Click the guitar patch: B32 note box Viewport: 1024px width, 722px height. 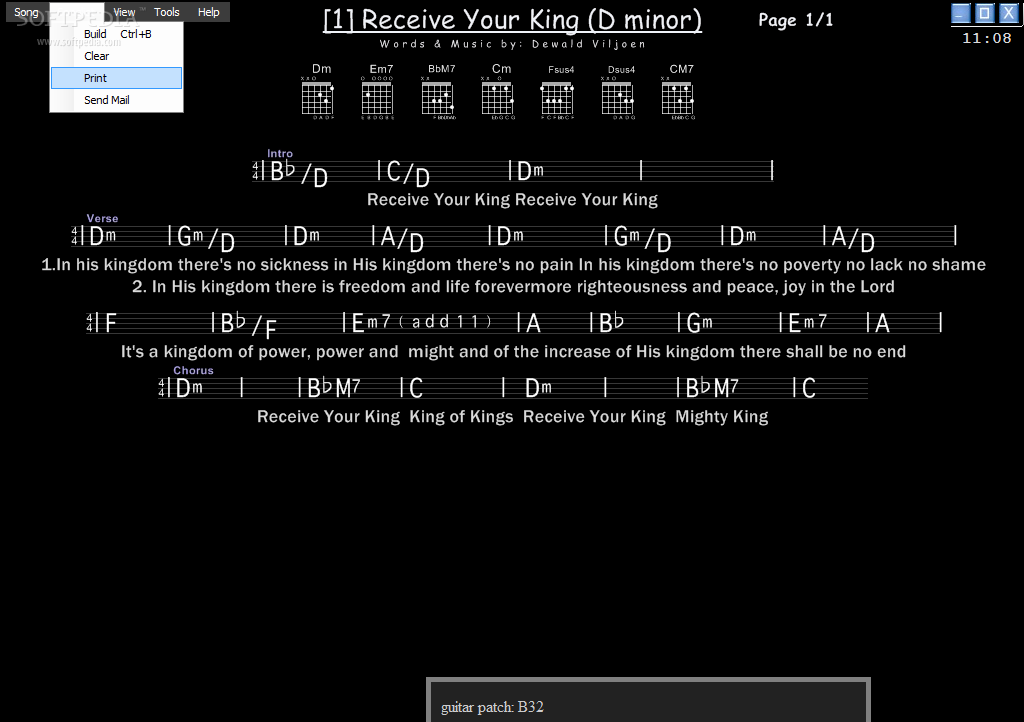pyautogui.click(x=648, y=700)
